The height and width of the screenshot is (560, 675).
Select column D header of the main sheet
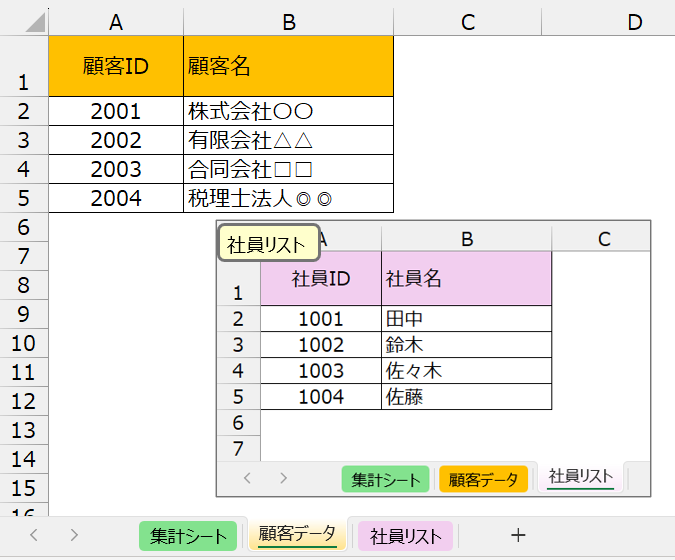click(x=634, y=21)
